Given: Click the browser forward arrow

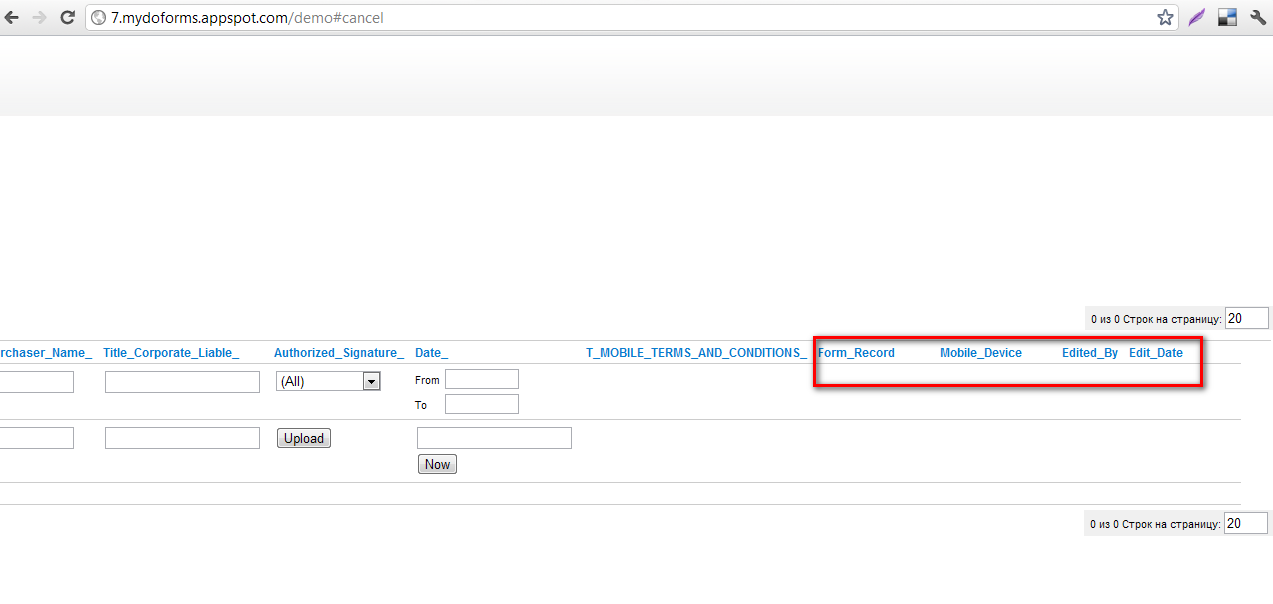Looking at the screenshot, I should coord(40,18).
